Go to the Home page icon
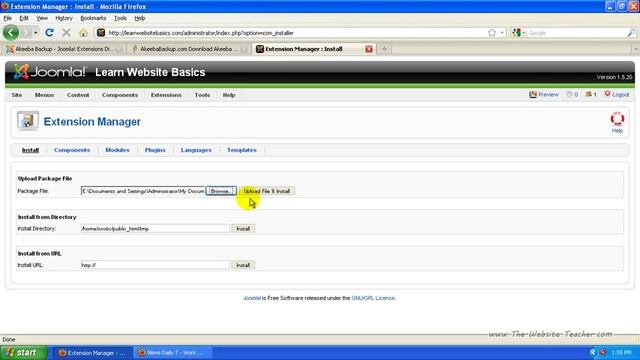This screenshot has height=360, width=640. [x=83, y=33]
